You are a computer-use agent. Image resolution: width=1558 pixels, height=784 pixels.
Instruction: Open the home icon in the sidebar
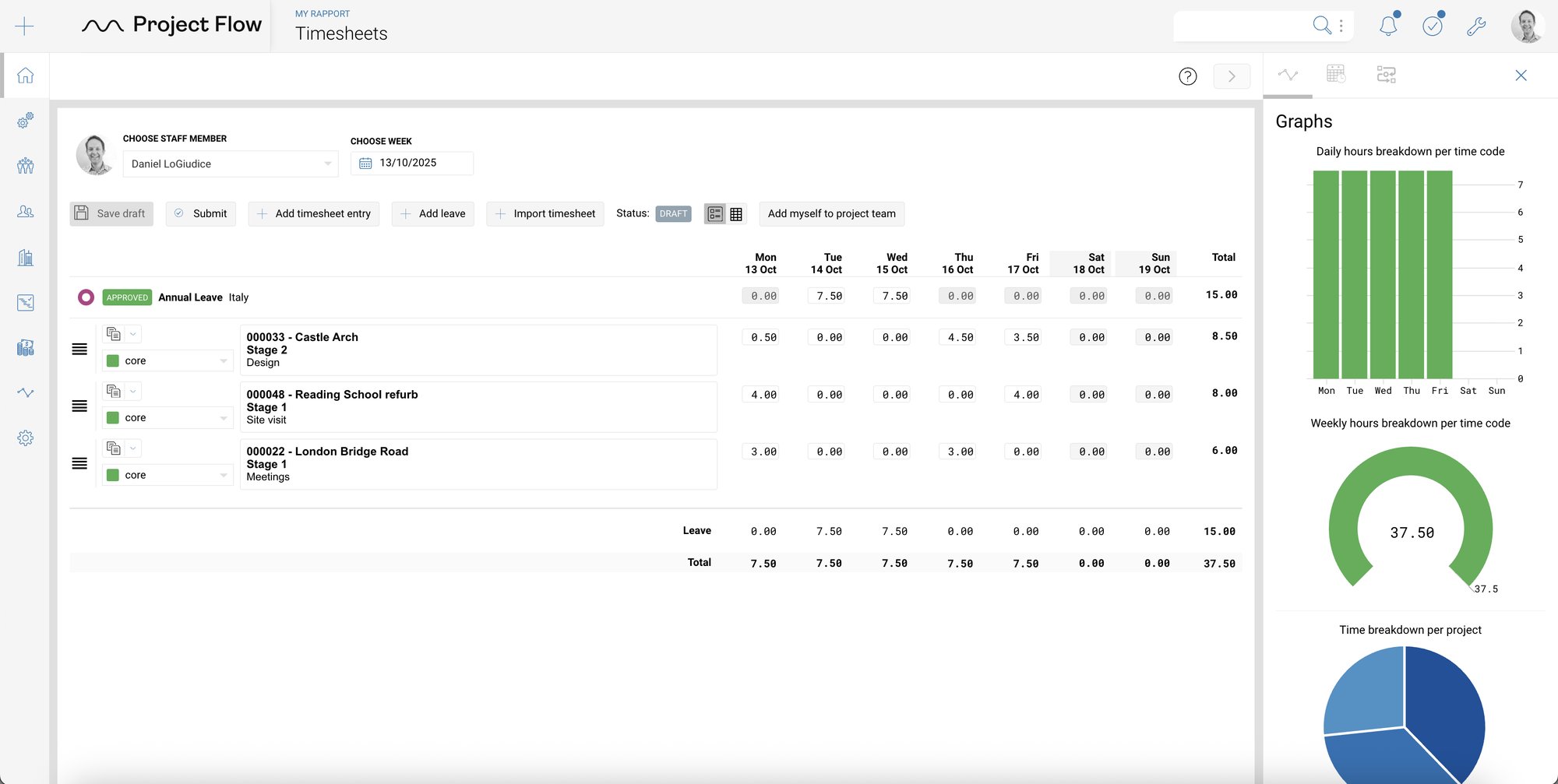26,76
